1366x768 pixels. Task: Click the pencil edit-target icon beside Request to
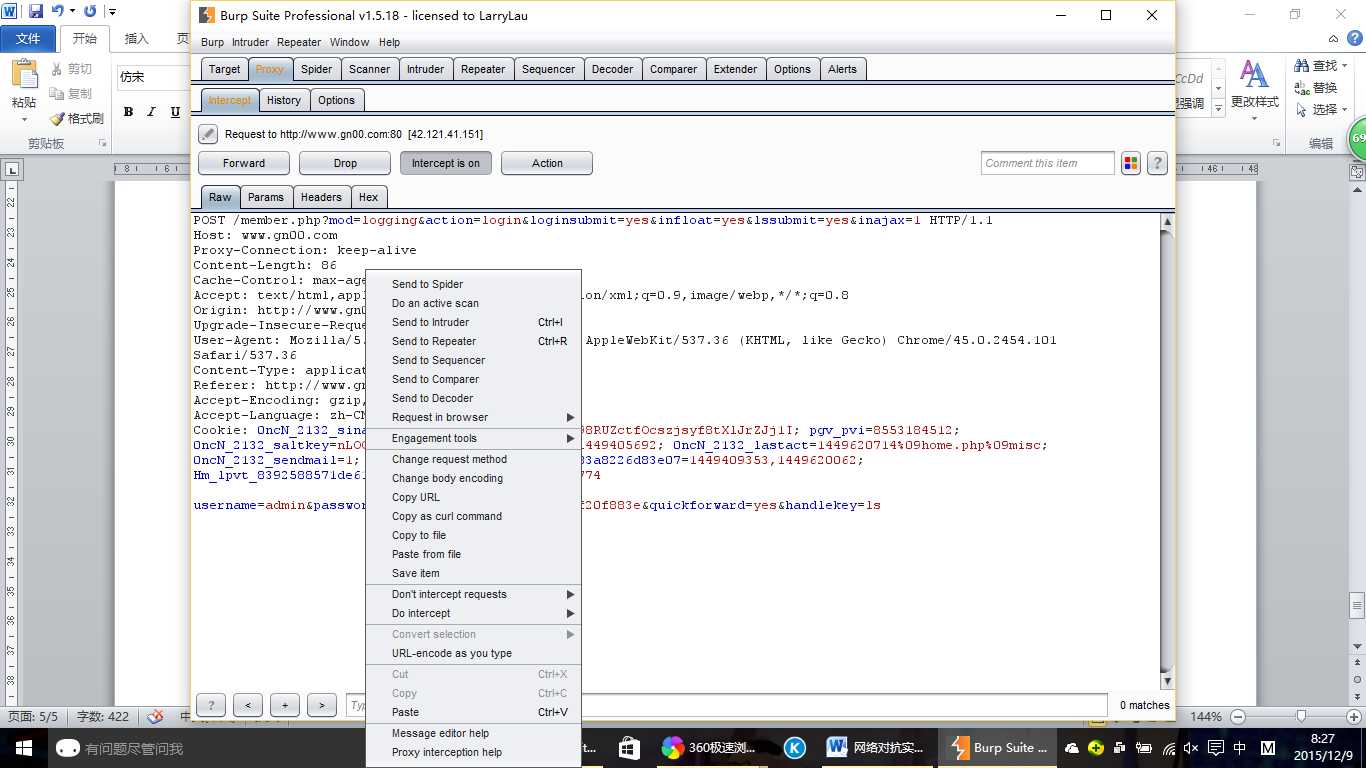[x=207, y=134]
